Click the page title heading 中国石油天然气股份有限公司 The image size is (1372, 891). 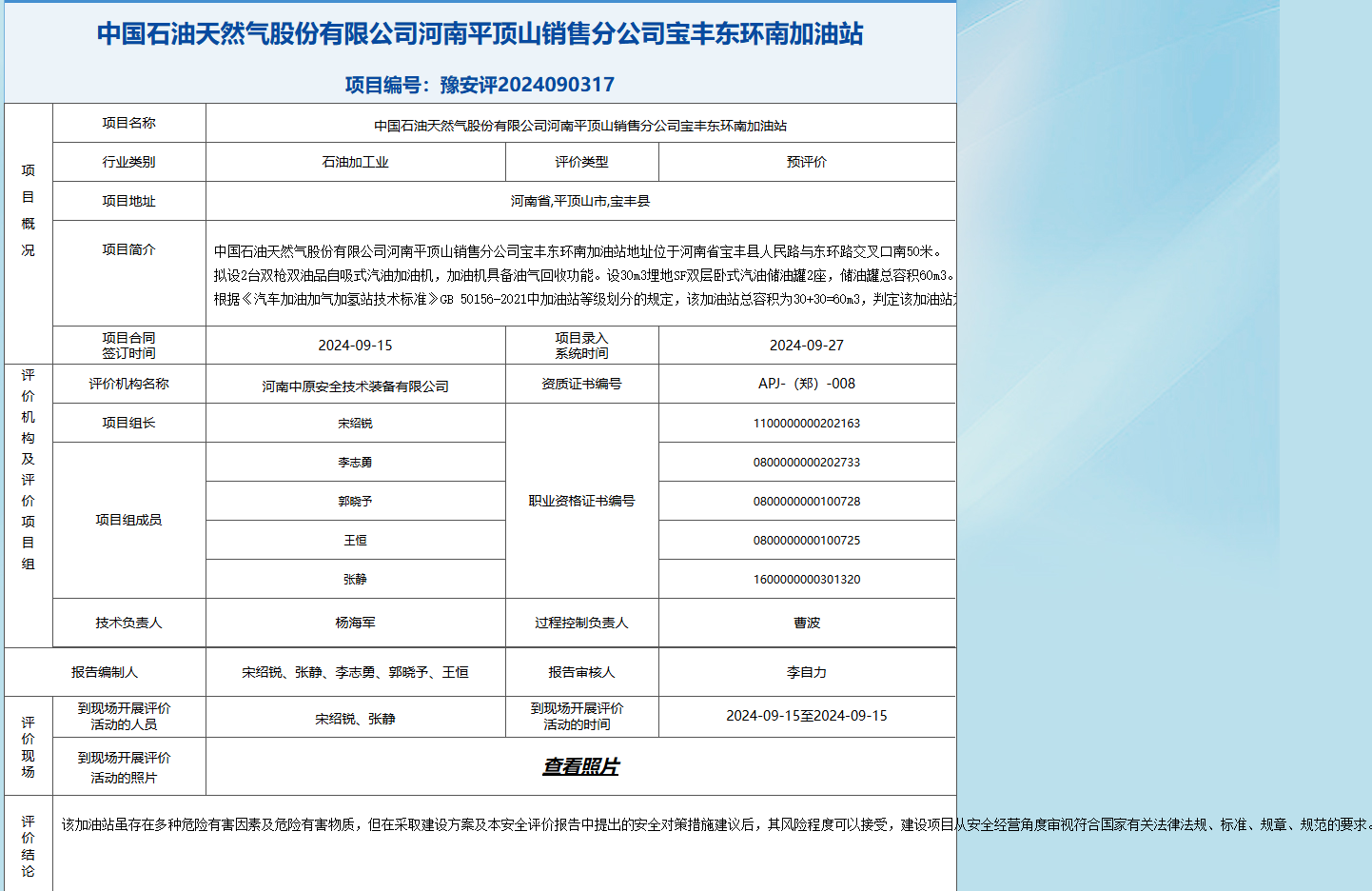click(x=480, y=34)
